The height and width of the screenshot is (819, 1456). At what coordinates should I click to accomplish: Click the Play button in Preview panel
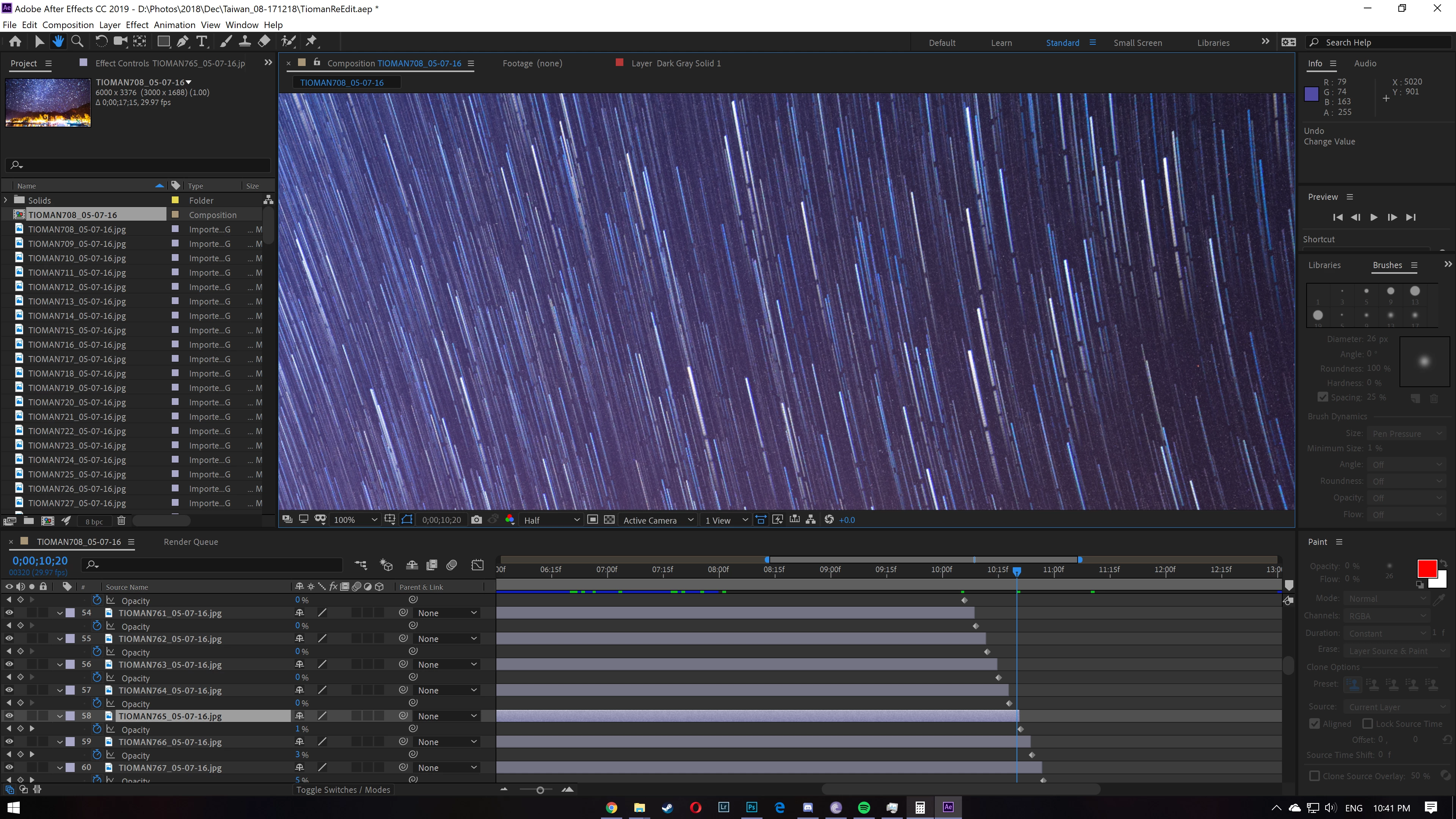1373,217
